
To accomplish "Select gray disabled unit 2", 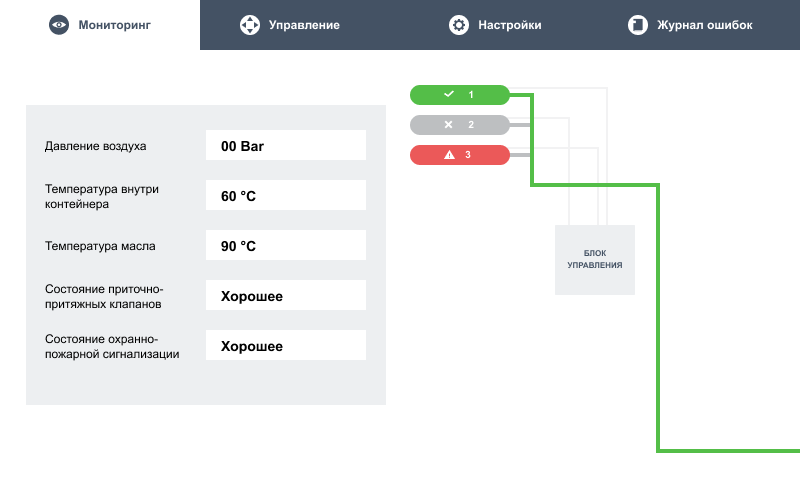I will pyautogui.click(x=460, y=125).
